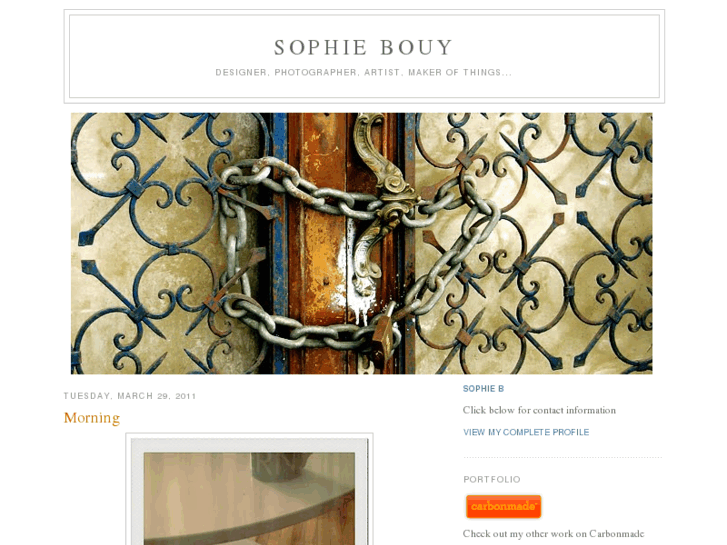Image resolution: width=727 pixels, height=545 pixels.
Task: Click the chained door banner photo
Action: [x=361, y=244]
